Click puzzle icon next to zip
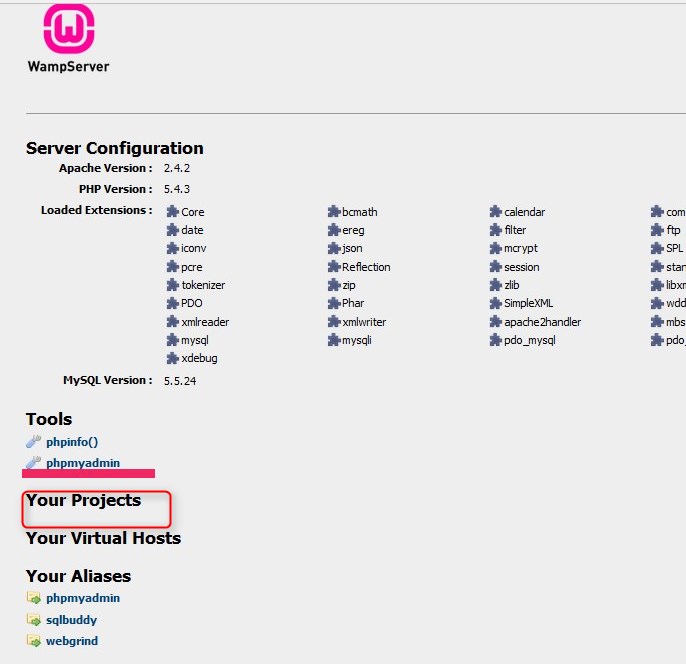 334,285
